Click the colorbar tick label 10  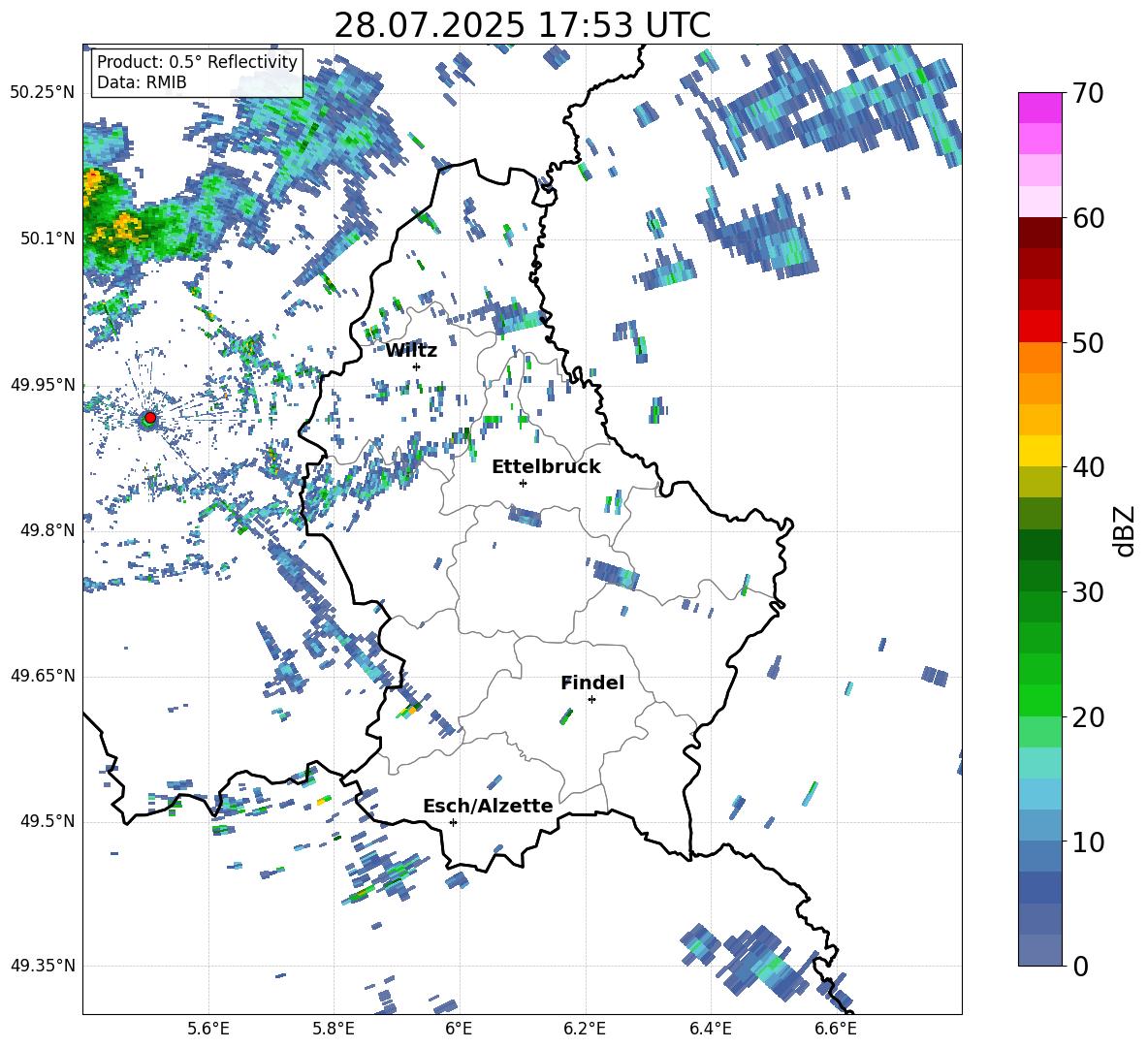coord(1088,842)
